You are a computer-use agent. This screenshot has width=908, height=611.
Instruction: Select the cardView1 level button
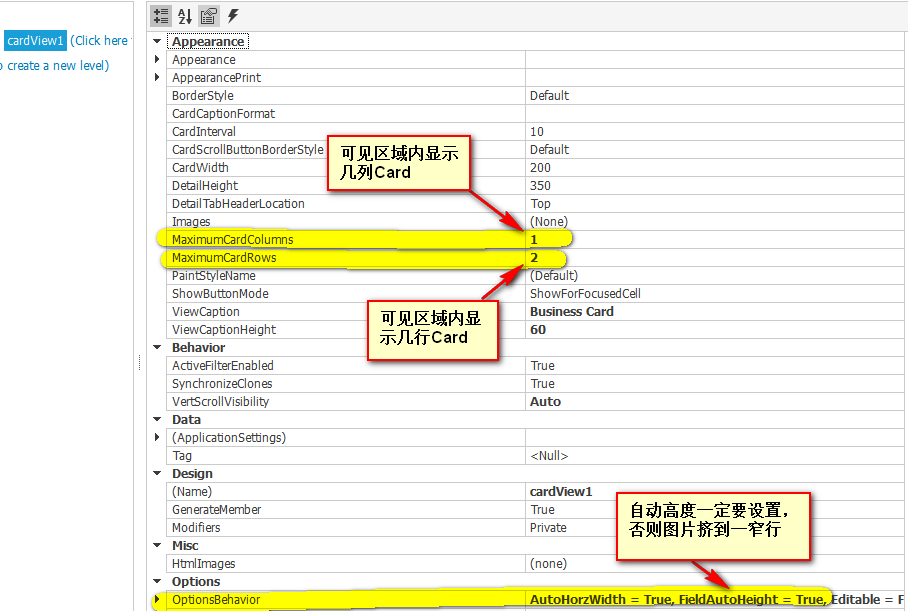click(36, 41)
